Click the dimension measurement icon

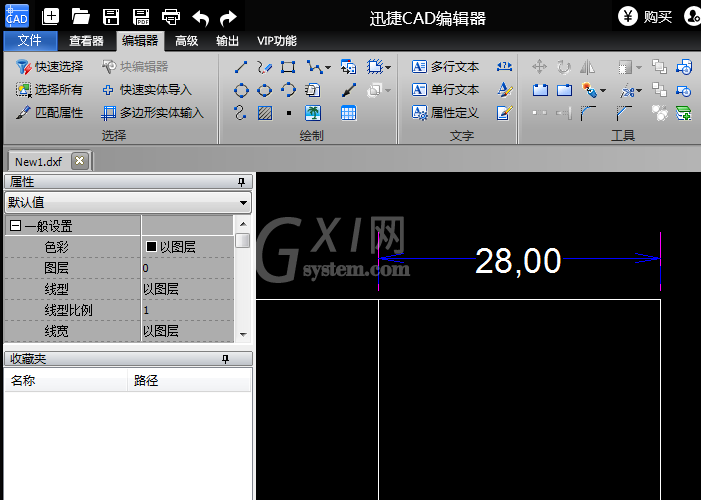[x=504, y=67]
